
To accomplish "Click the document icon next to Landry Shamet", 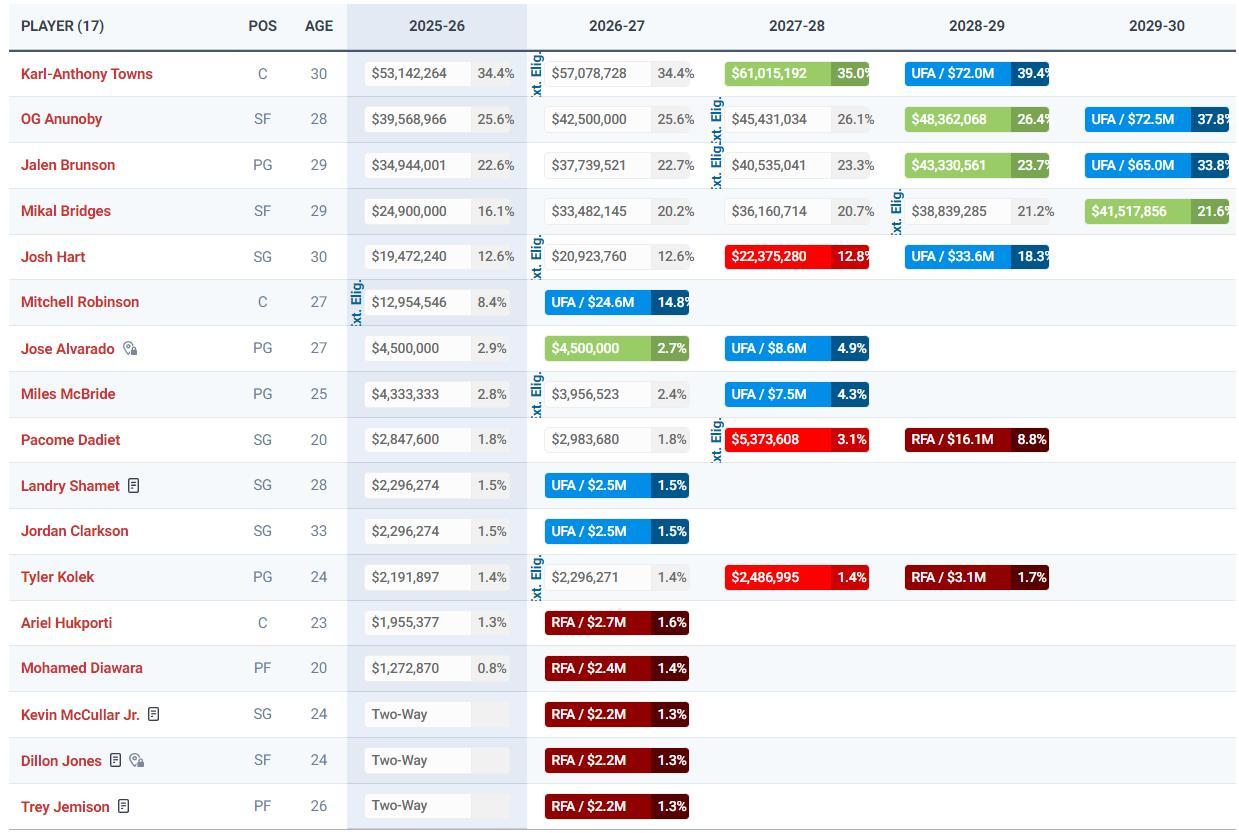I will (x=133, y=486).
